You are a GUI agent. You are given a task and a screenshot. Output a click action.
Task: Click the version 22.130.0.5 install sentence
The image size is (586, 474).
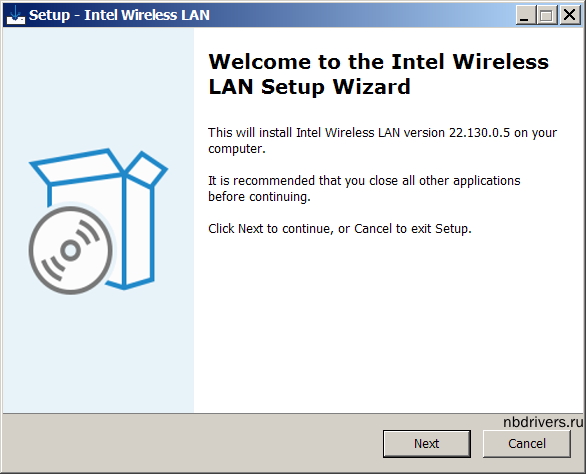tap(382, 141)
